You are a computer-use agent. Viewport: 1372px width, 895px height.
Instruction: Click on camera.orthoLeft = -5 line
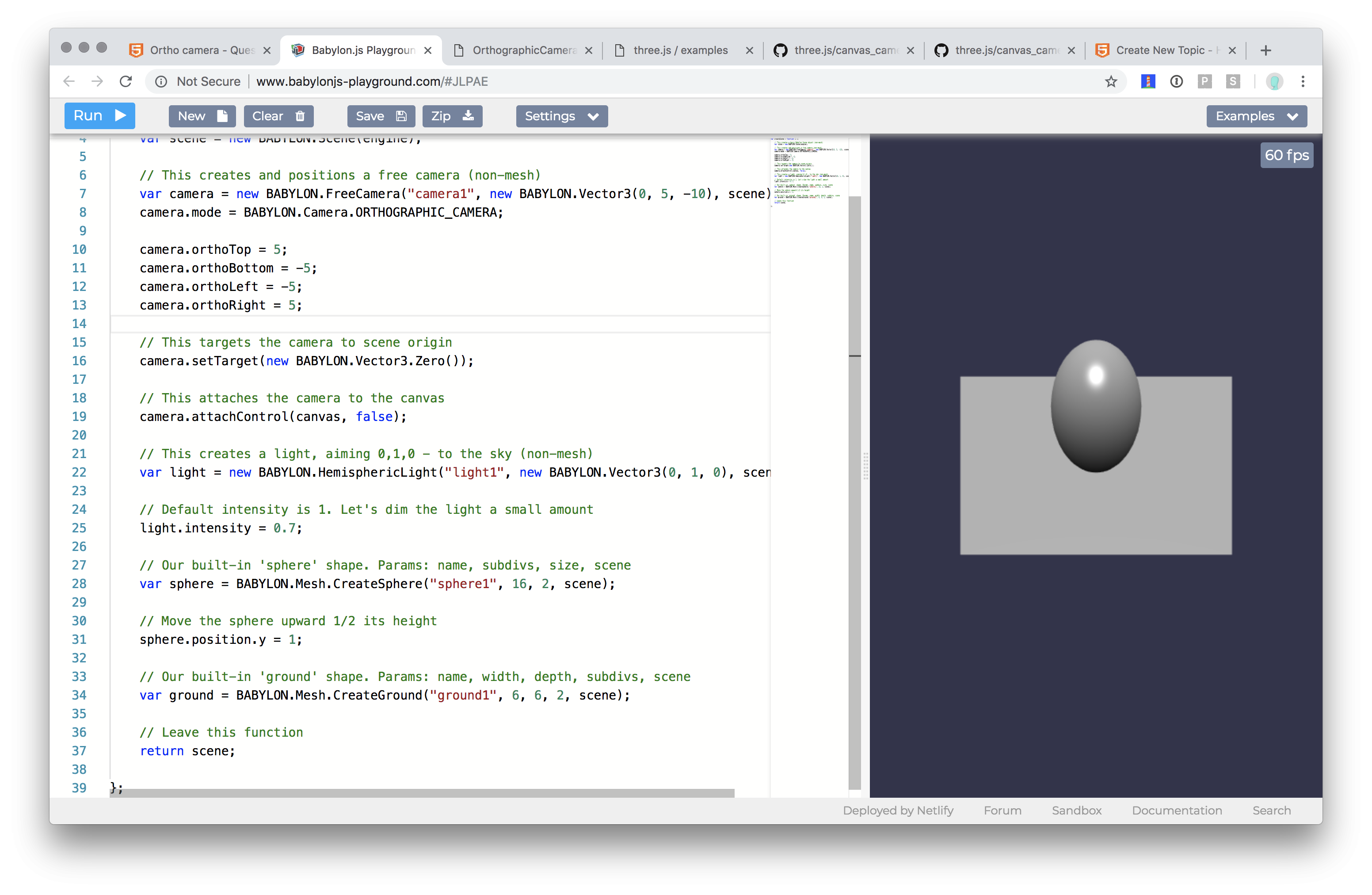221,287
